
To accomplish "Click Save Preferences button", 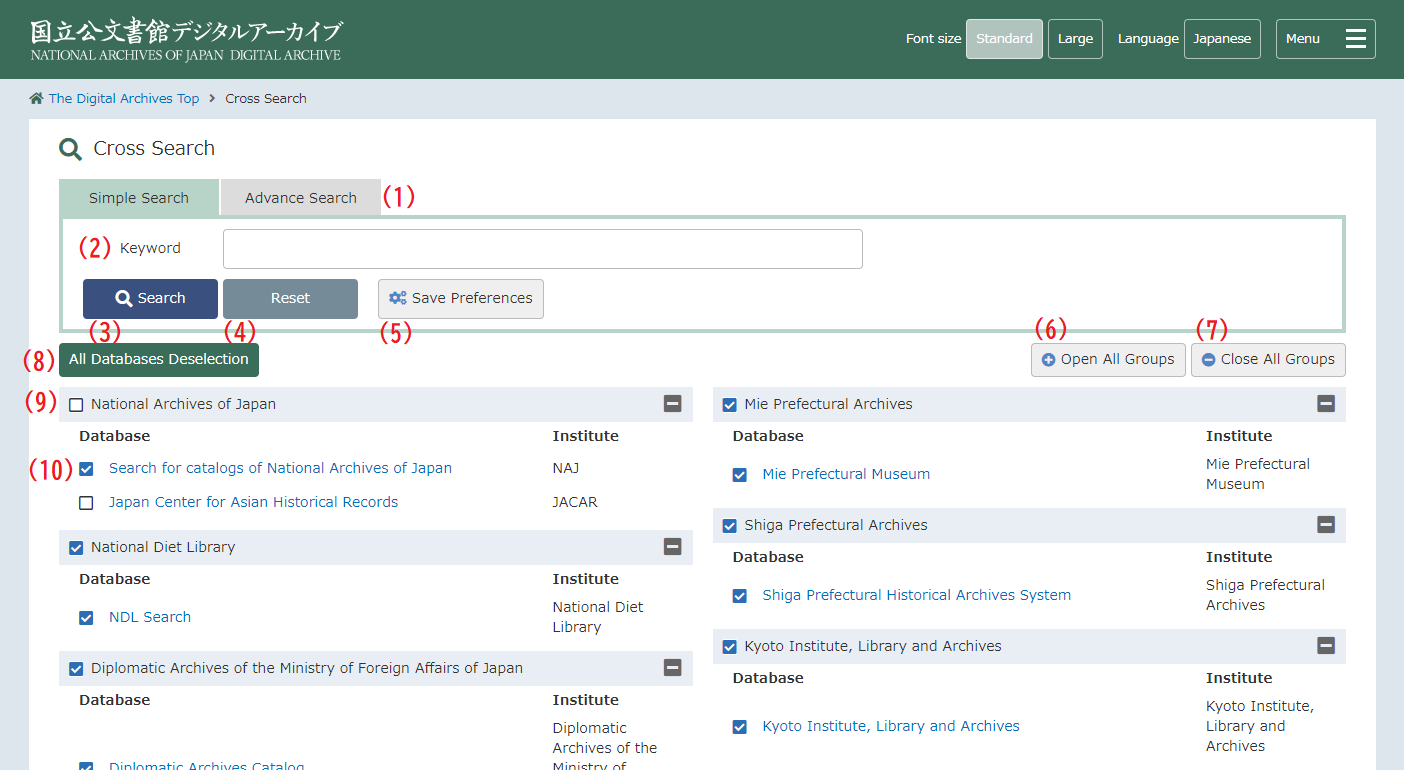I will point(461,298).
